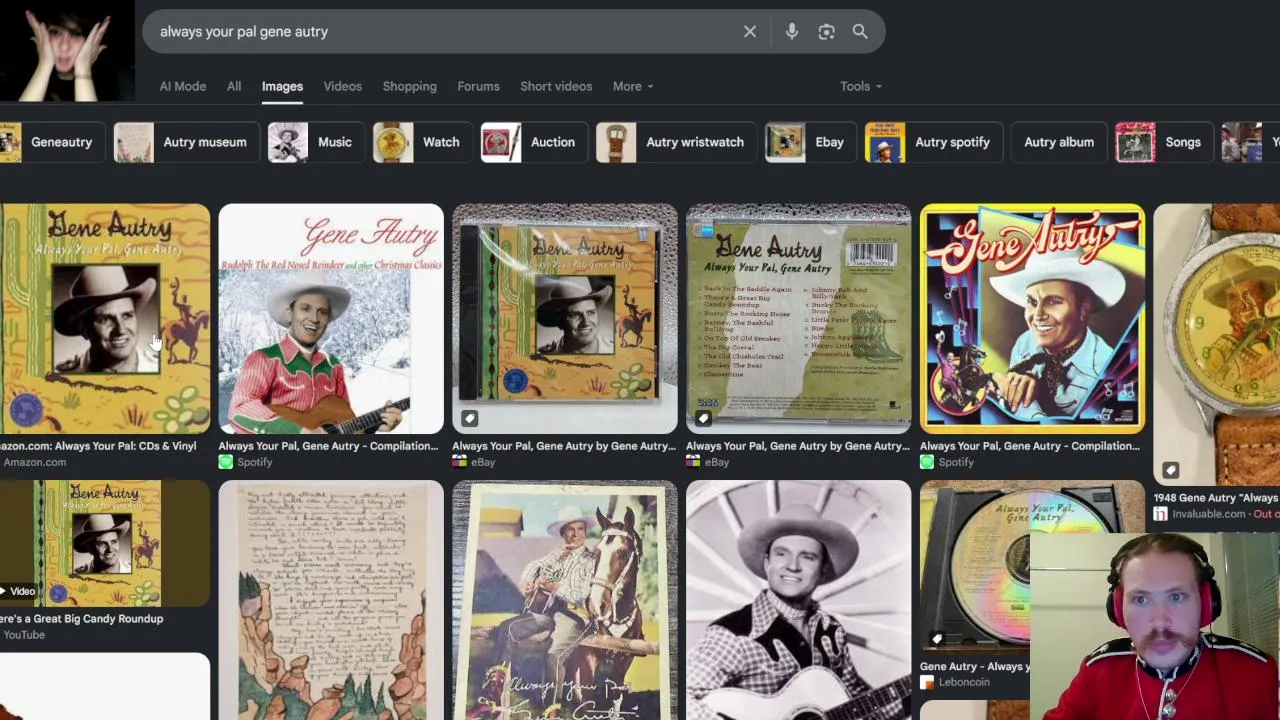The image size is (1280, 720).
Task: Click product tag icon on sealed CD image
Action: click(x=470, y=418)
